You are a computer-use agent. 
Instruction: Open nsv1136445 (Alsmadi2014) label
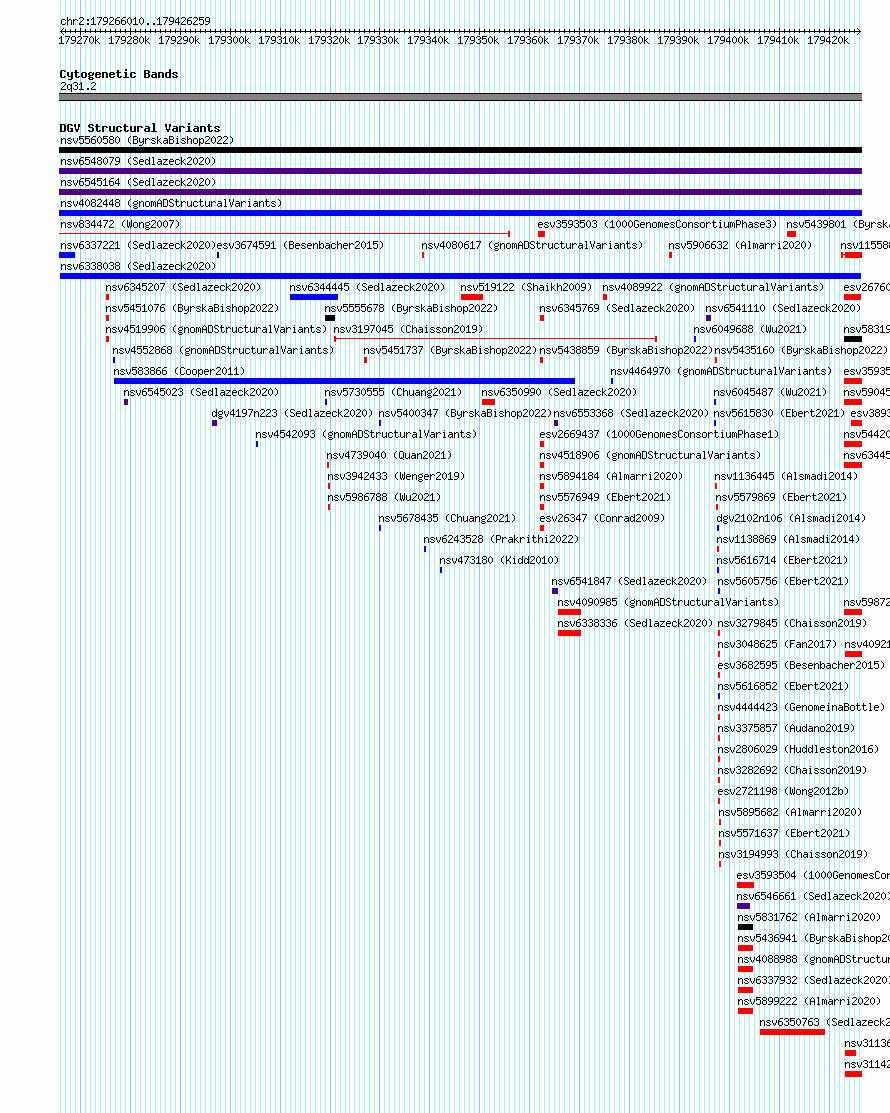click(786, 476)
